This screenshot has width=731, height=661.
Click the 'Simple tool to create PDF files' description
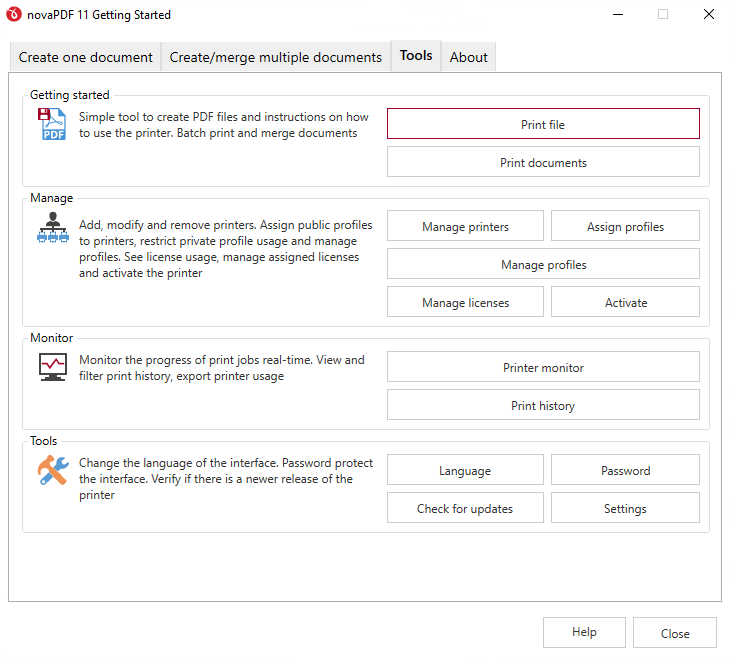tap(224, 125)
